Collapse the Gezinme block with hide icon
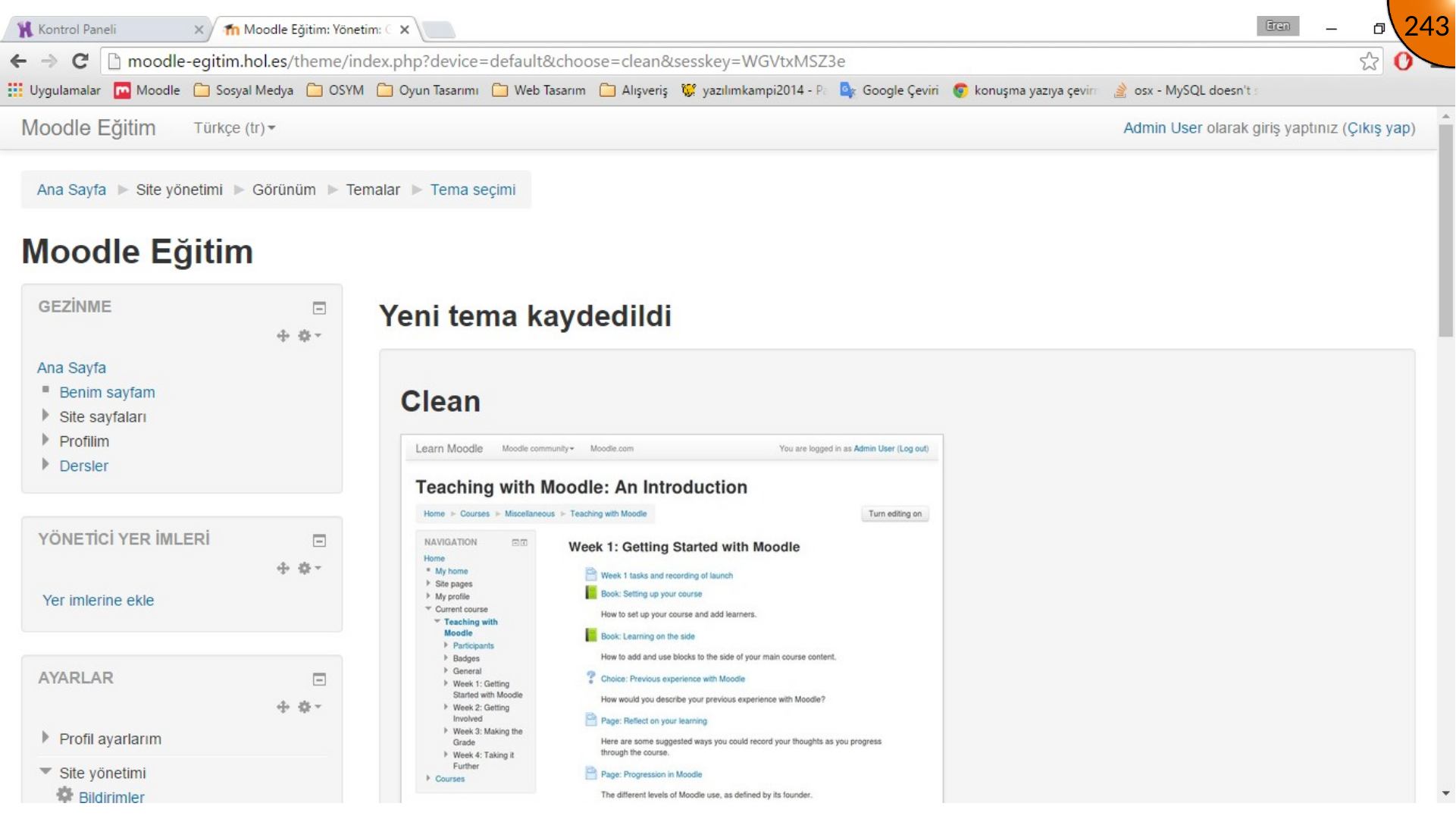Image resolution: width=1456 pixels, height=819 pixels. (x=319, y=308)
